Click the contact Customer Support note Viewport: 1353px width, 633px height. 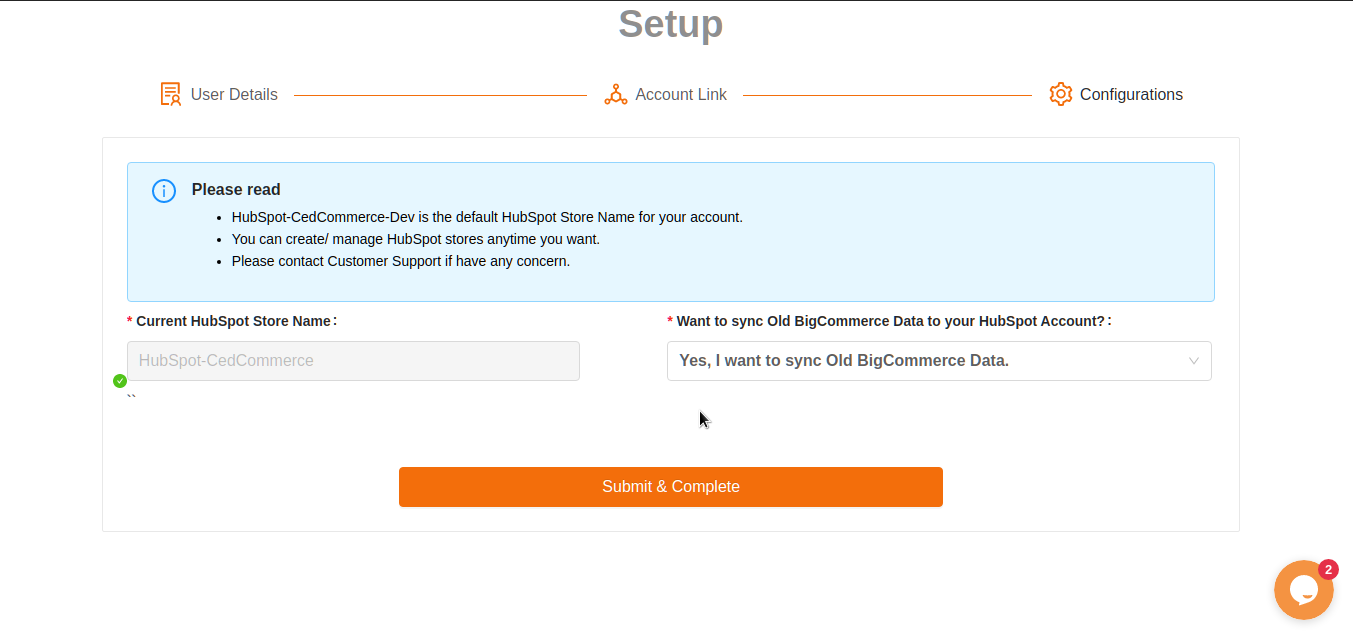click(401, 261)
